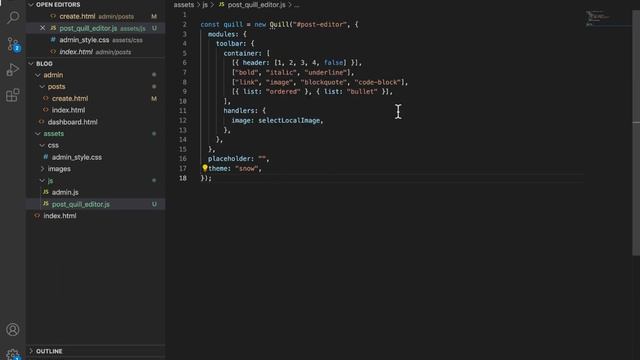This screenshot has width=640, height=360.
Task: Open admin.js in the js folder
Action: coord(96,192)
